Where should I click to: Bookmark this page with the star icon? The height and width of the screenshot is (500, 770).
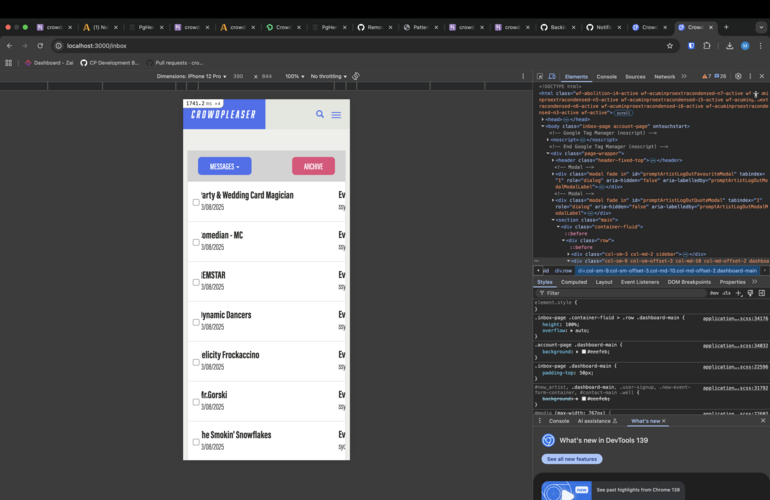coord(670,45)
